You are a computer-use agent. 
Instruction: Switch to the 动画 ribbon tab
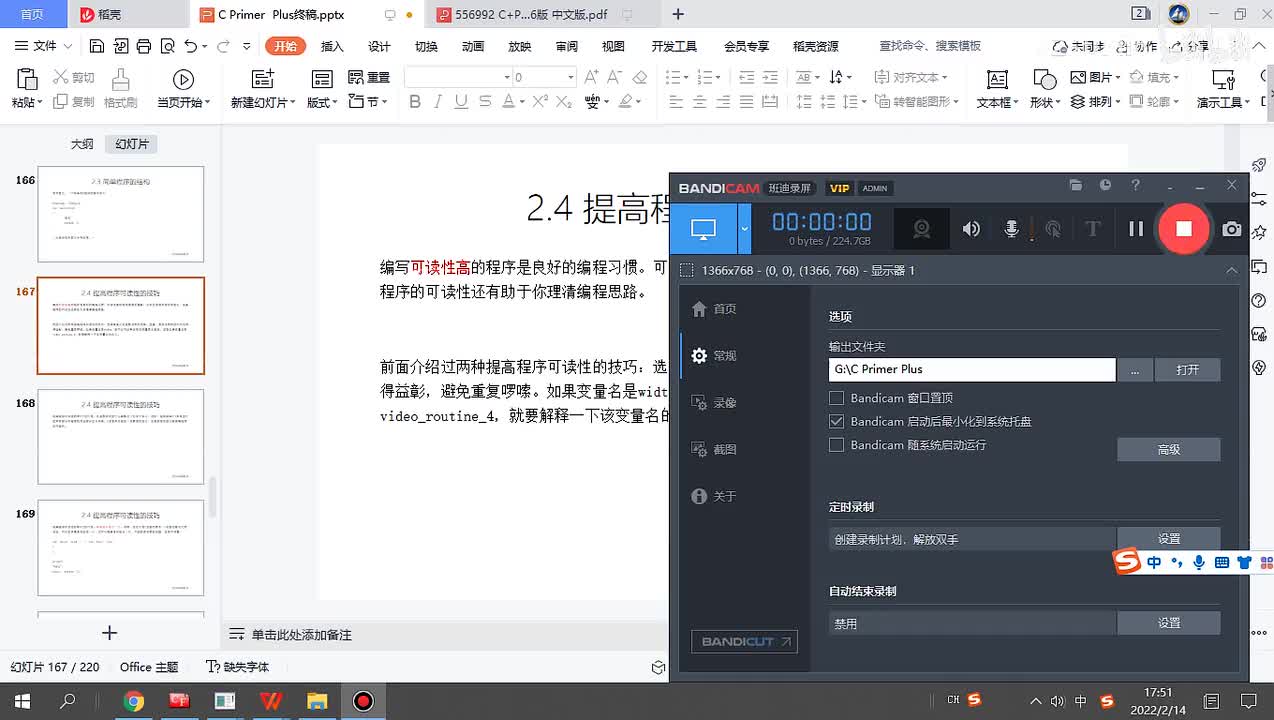[473, 46]
